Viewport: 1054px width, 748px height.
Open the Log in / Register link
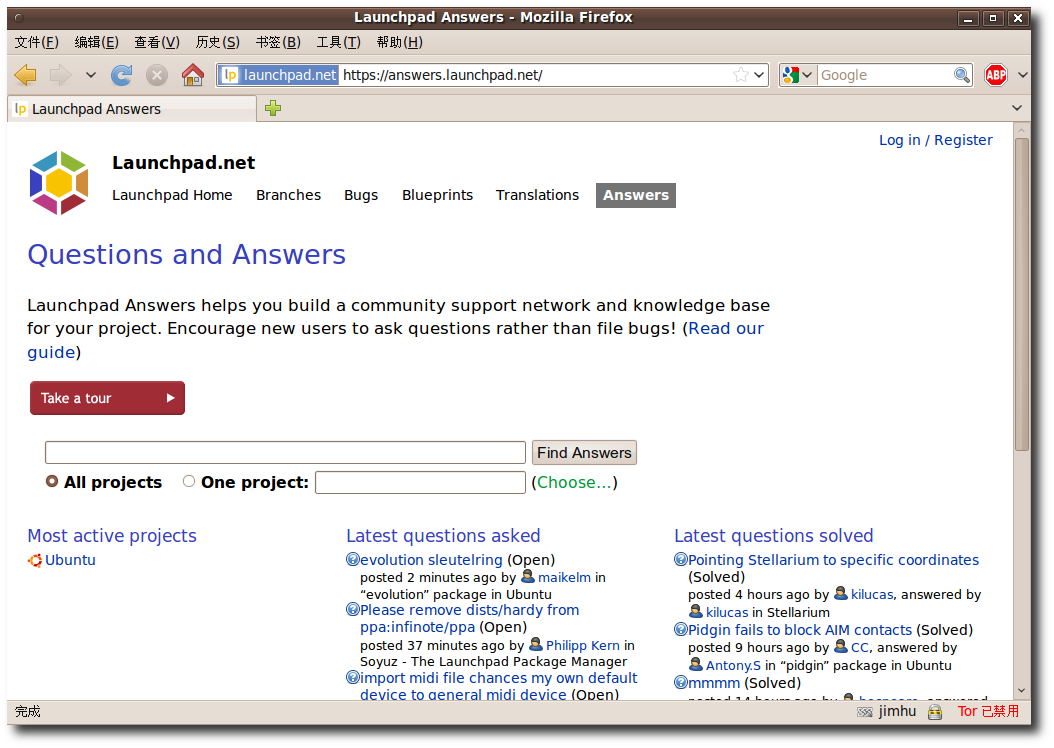click(x=936, y=140)
